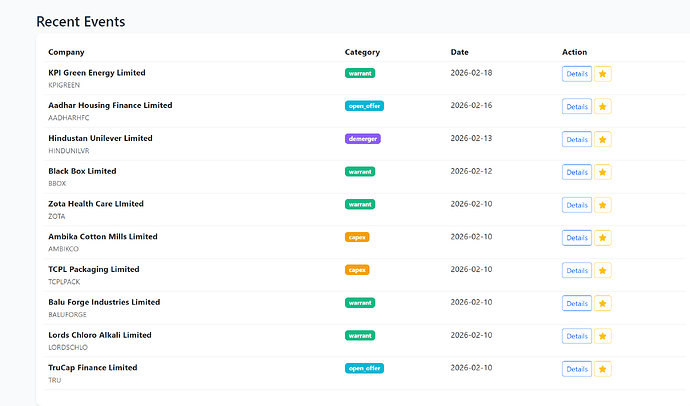Click star icon for Black Box Limited

pyautogui.click(x=602, y=172)
